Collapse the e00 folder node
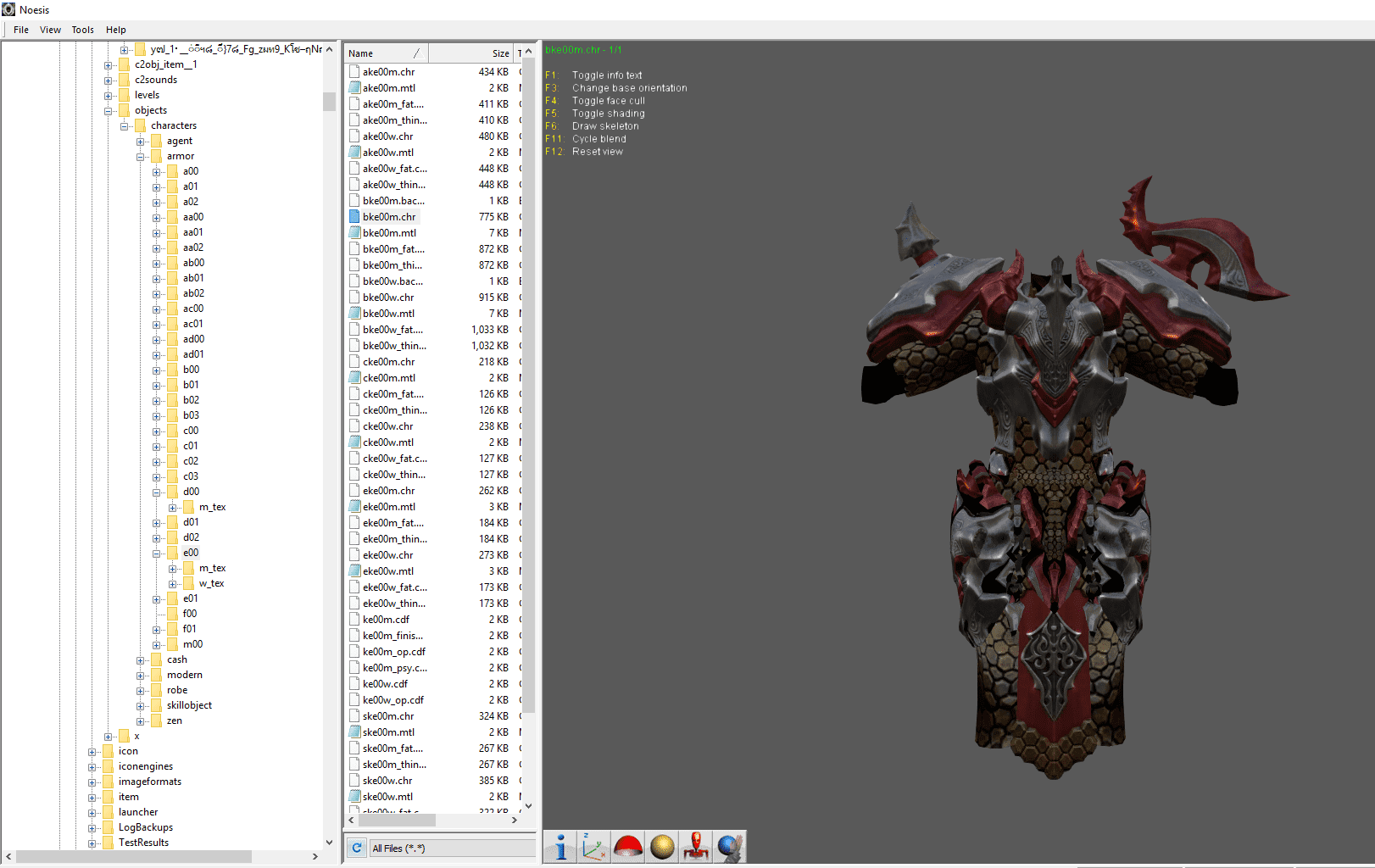The height and width of the screenshot is (868, 1375). 156,554
